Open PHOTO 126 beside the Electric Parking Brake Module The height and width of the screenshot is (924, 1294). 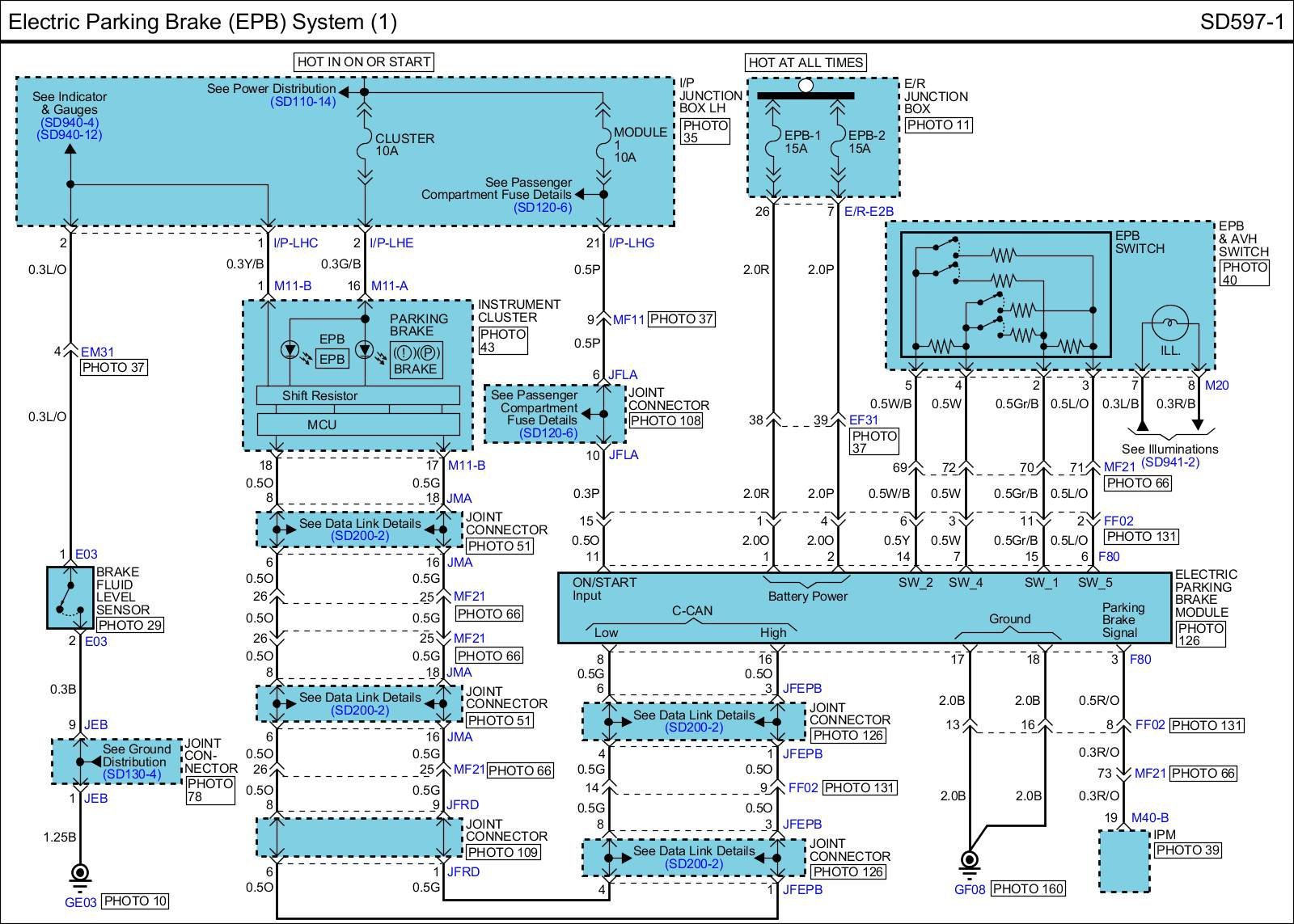[x=1200, y=634]
